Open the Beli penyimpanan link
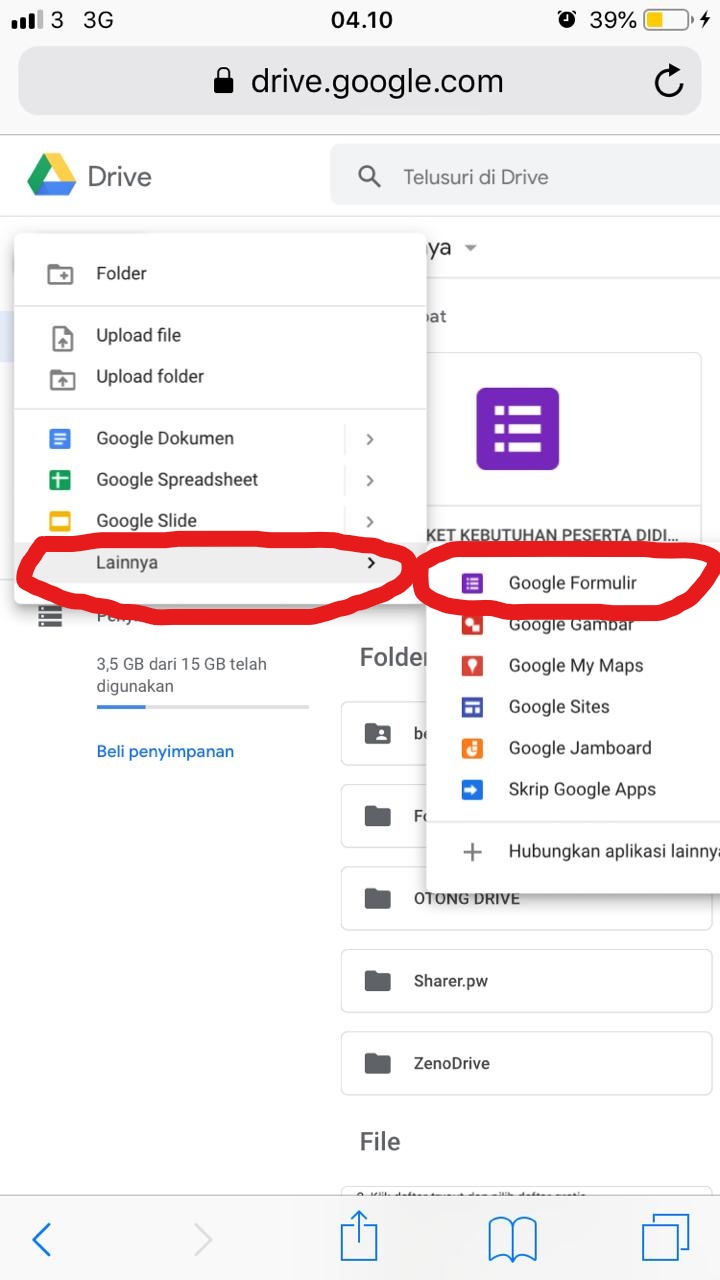This screenshot has width=720, height=1280. click(165, 751)
